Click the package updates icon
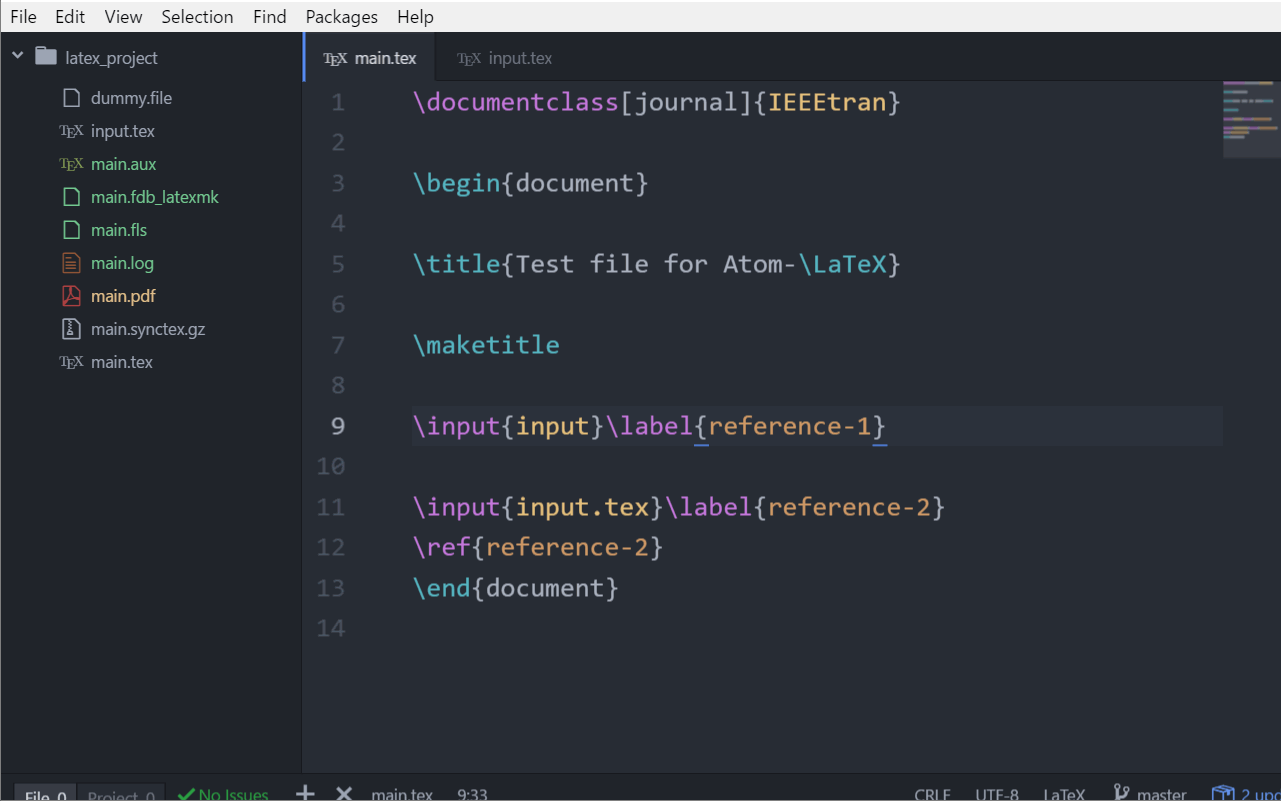Image resolution: width=1281 pixels, height=801 pixels. tap(1223, 793)
